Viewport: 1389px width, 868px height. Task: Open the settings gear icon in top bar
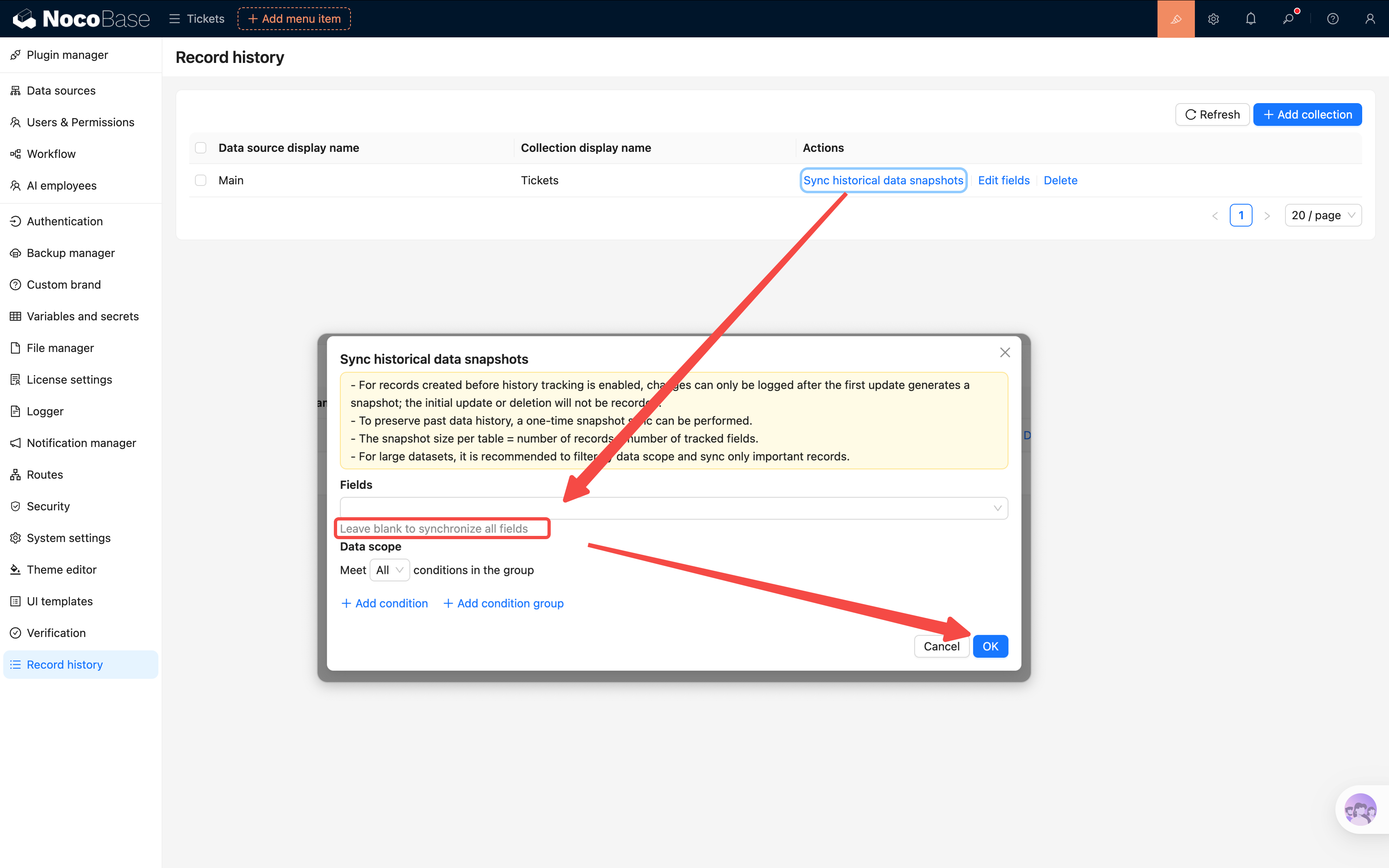click(x=1213, y=19)
